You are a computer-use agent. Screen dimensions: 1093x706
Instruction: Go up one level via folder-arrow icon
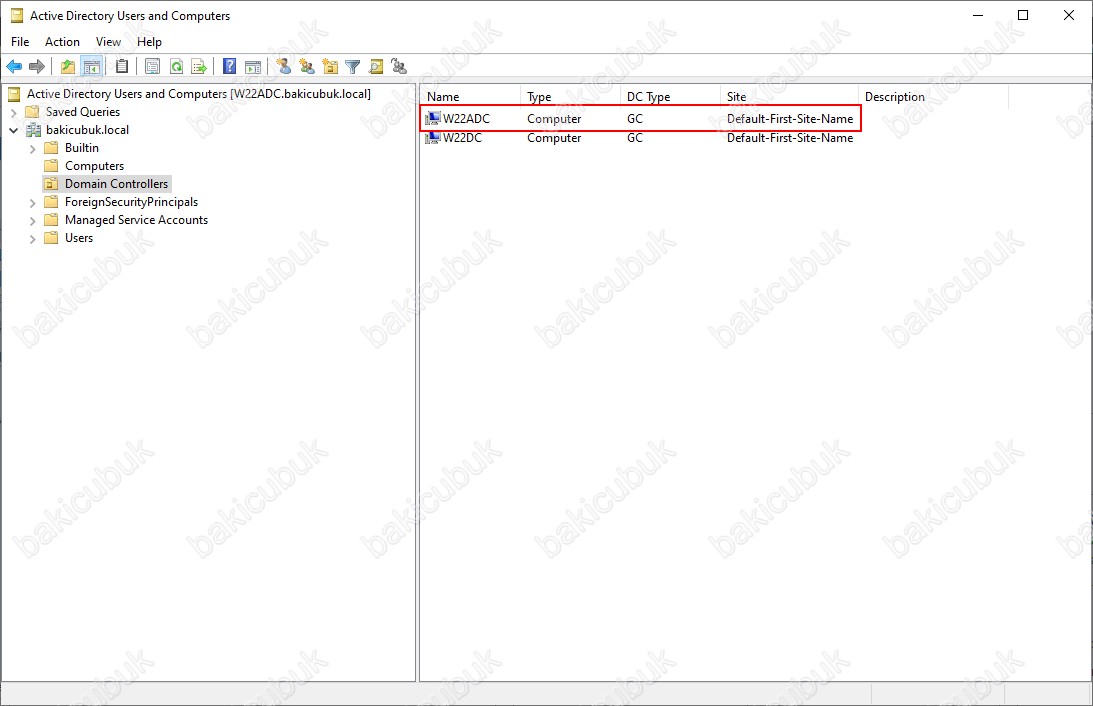tap(68, 66)
